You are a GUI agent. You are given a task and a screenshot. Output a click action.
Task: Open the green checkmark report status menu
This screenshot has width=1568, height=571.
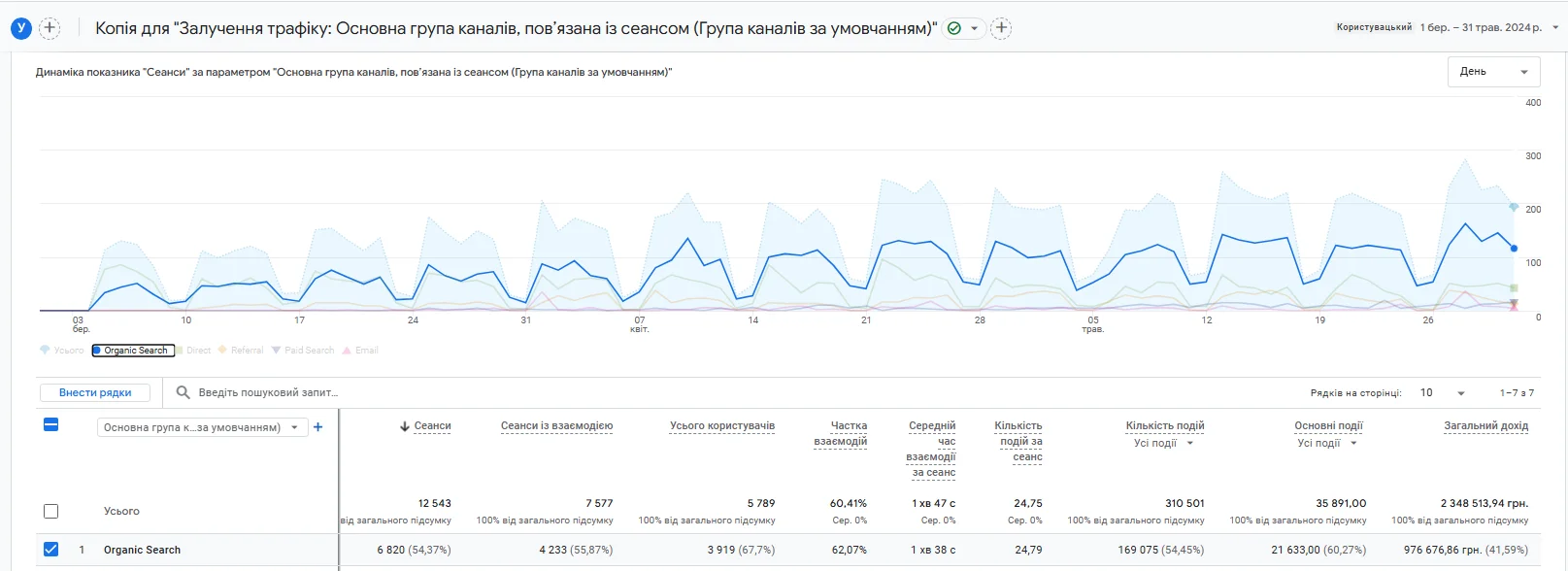(962, 28)
